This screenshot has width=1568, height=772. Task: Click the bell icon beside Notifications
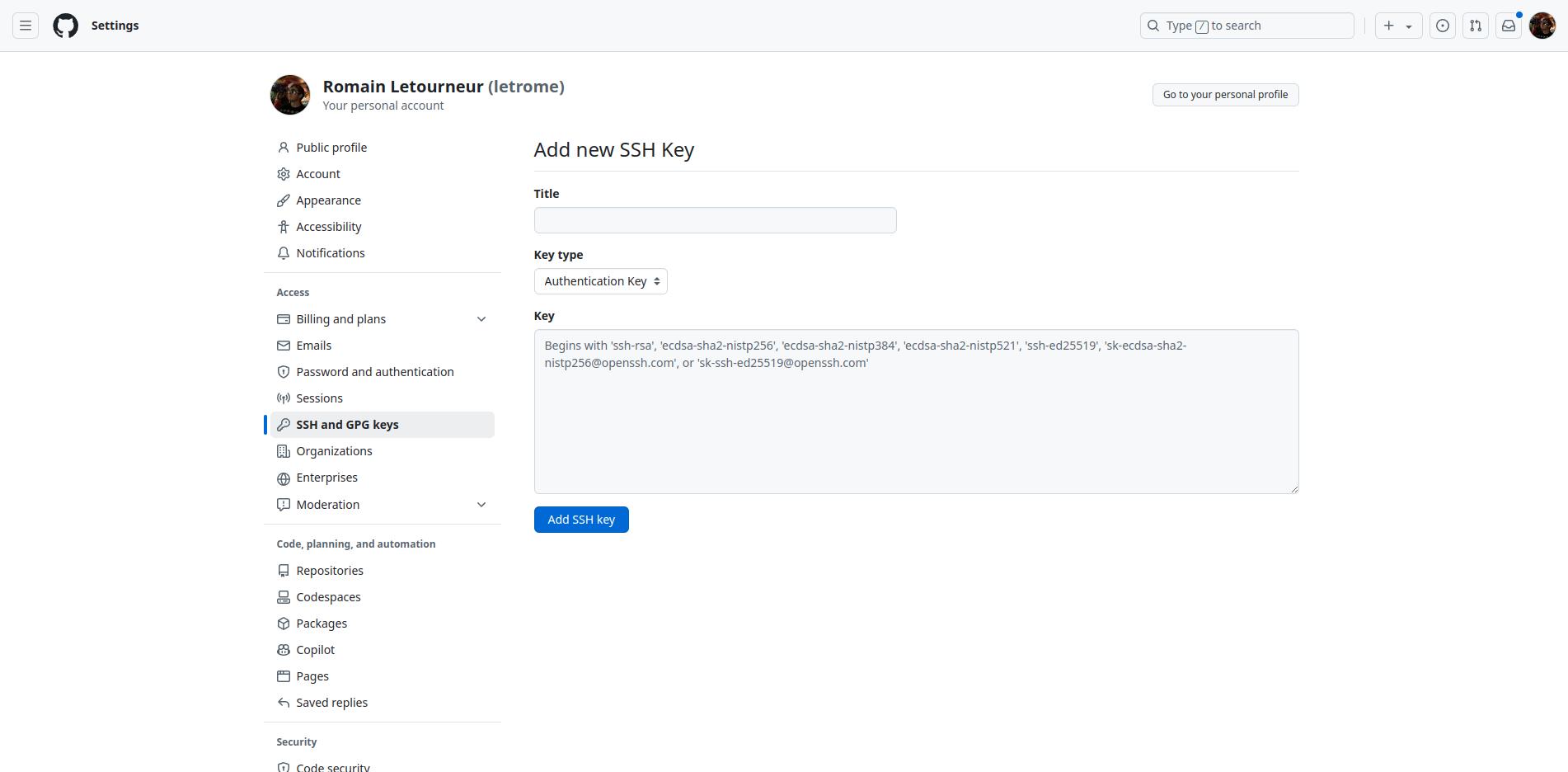pos(284,253)
